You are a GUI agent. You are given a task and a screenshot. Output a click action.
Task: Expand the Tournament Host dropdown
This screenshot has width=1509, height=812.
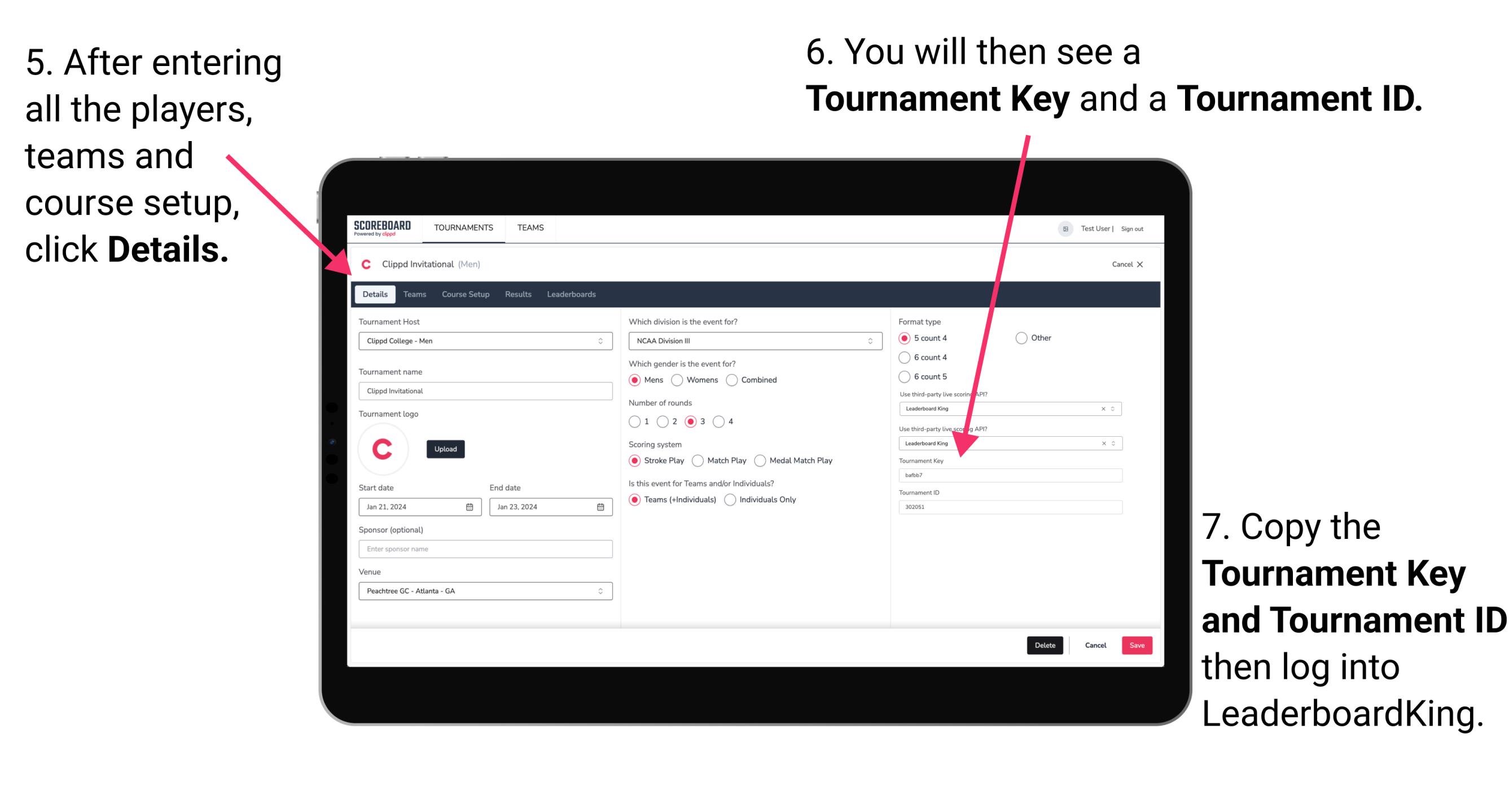point(601,340)
